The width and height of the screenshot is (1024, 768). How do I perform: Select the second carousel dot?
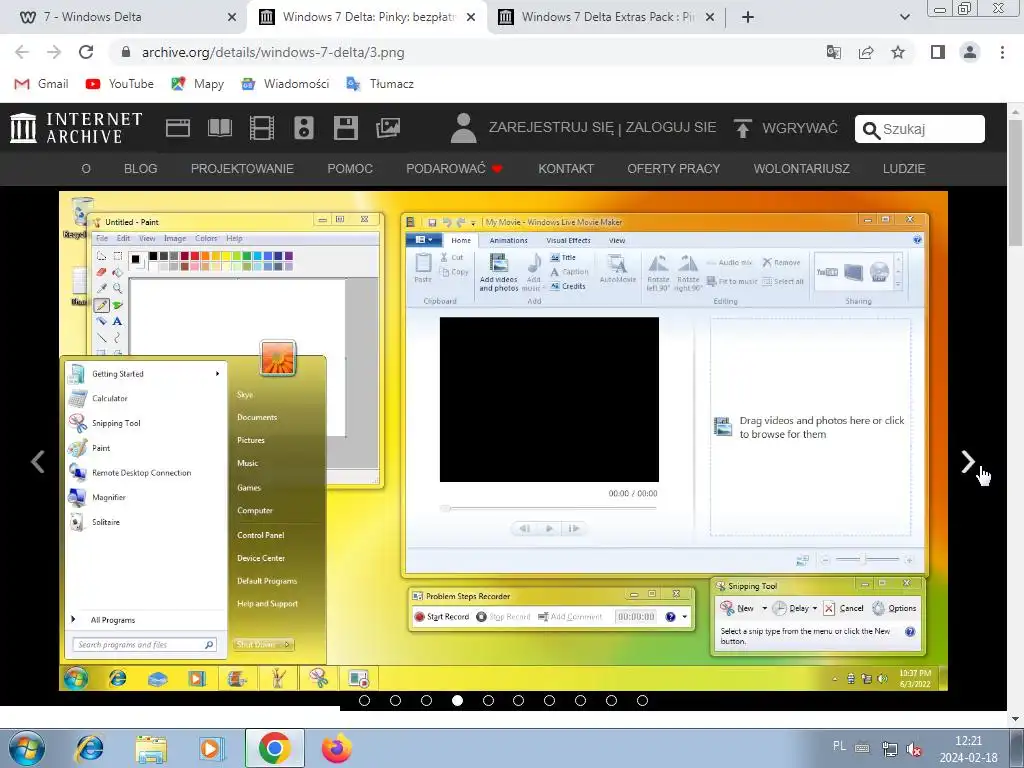395,701
